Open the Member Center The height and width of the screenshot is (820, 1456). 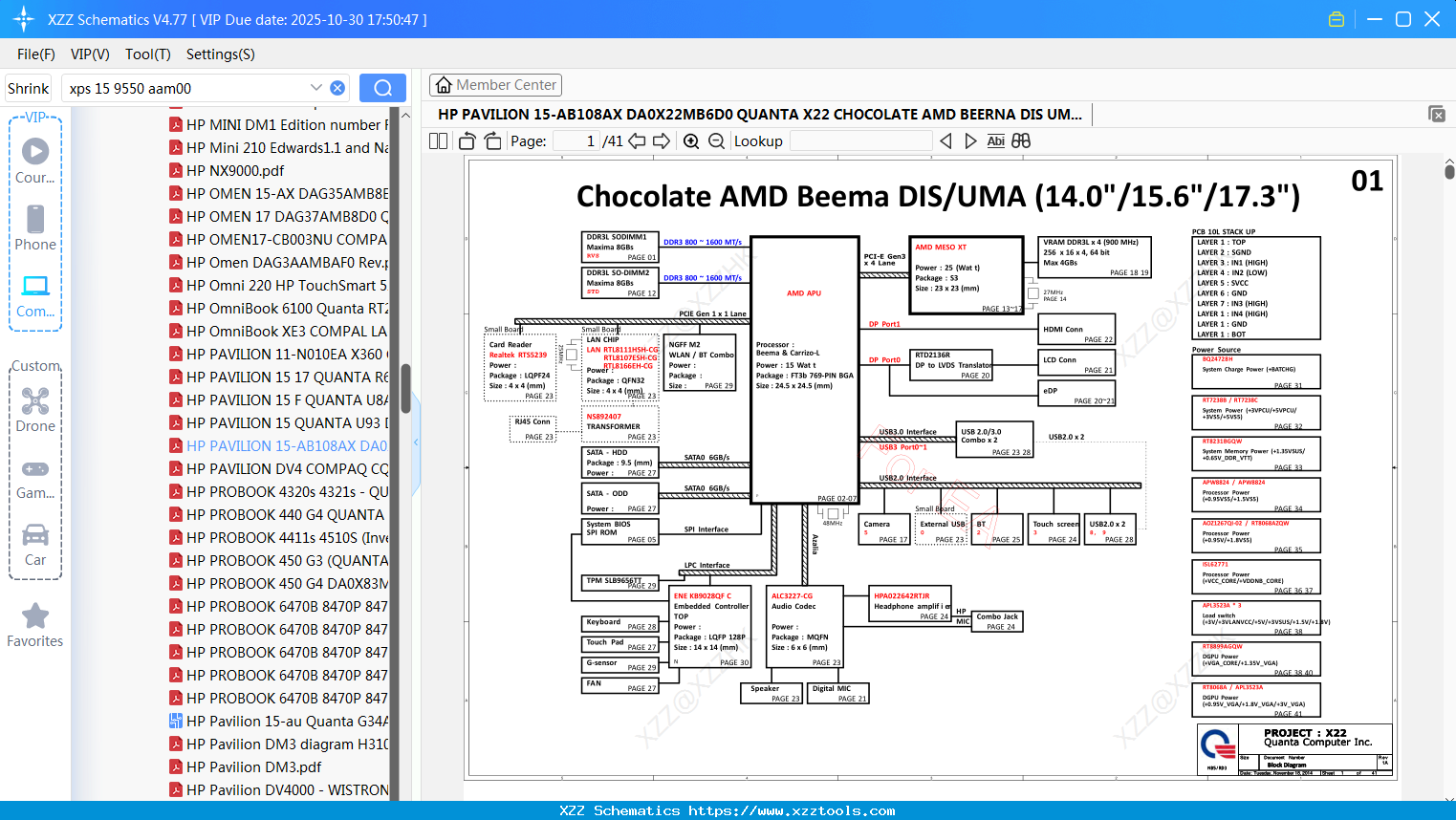(x=495, y=85)
